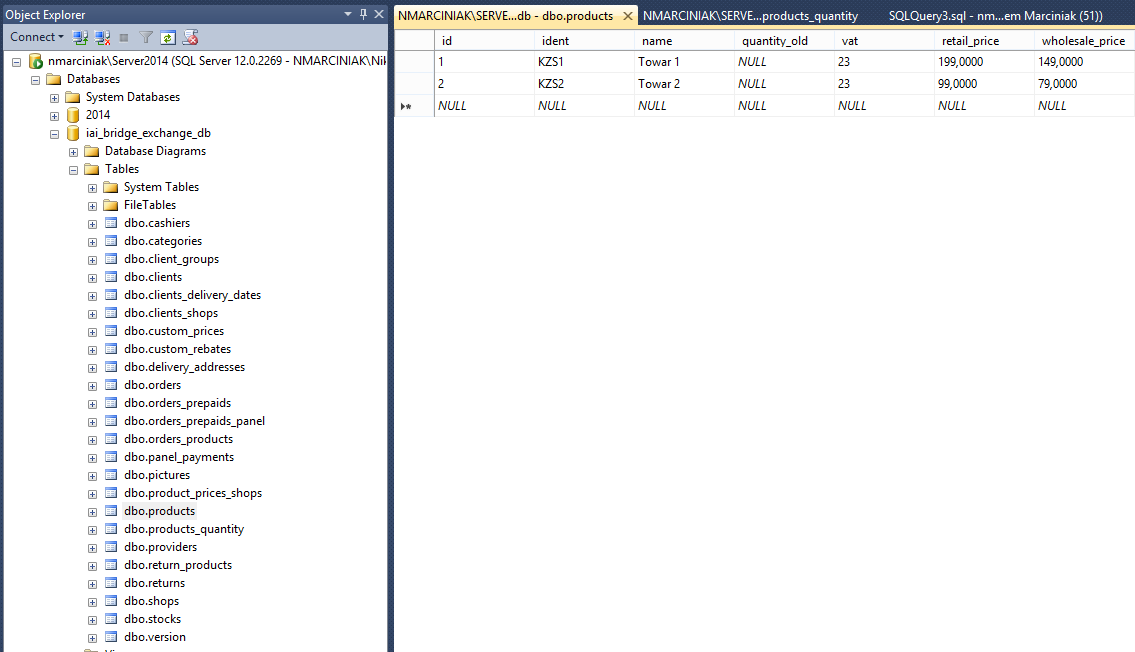Expand the dbo.orders table node
1135x652 pixels.
pyautogui.click(x=93, y=385)
